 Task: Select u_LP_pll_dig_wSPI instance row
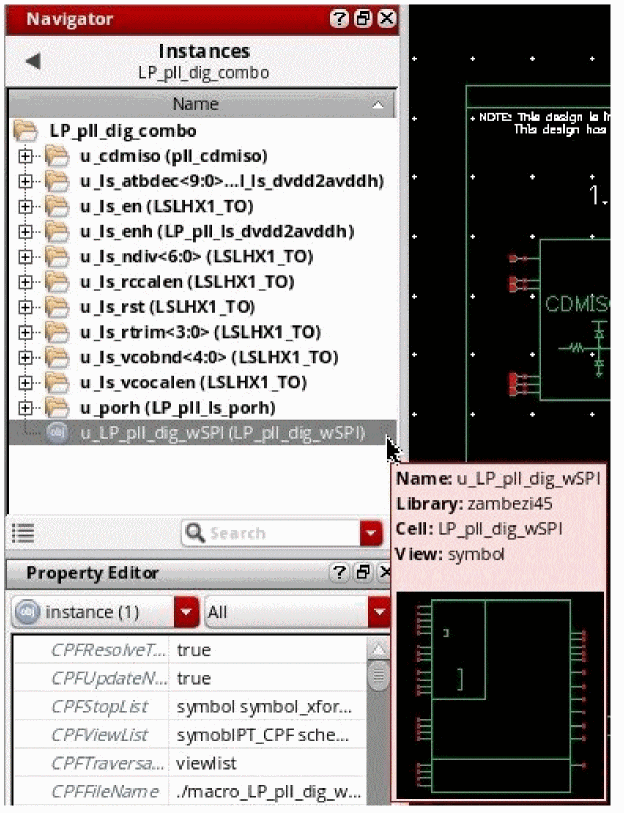pyautogui.click(x=202, y=432)
